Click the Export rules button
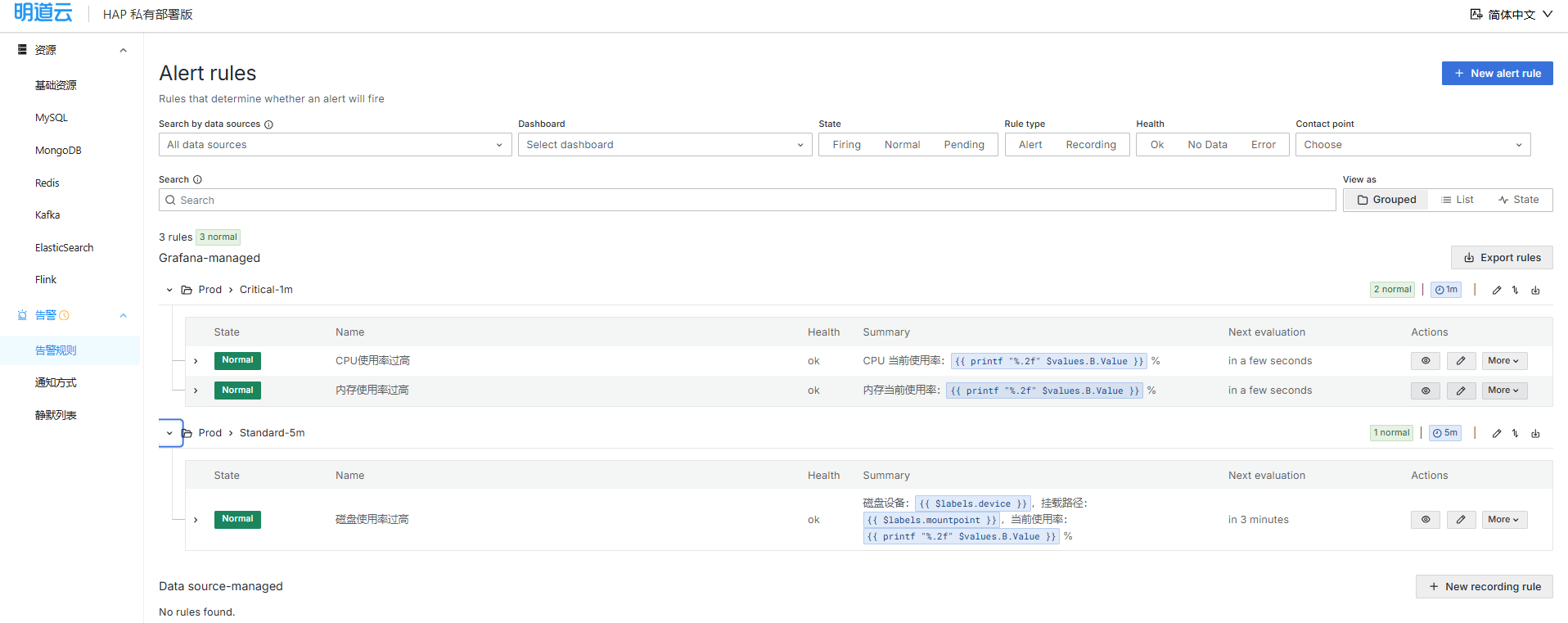1568x623 pixels. (1502, 258)
